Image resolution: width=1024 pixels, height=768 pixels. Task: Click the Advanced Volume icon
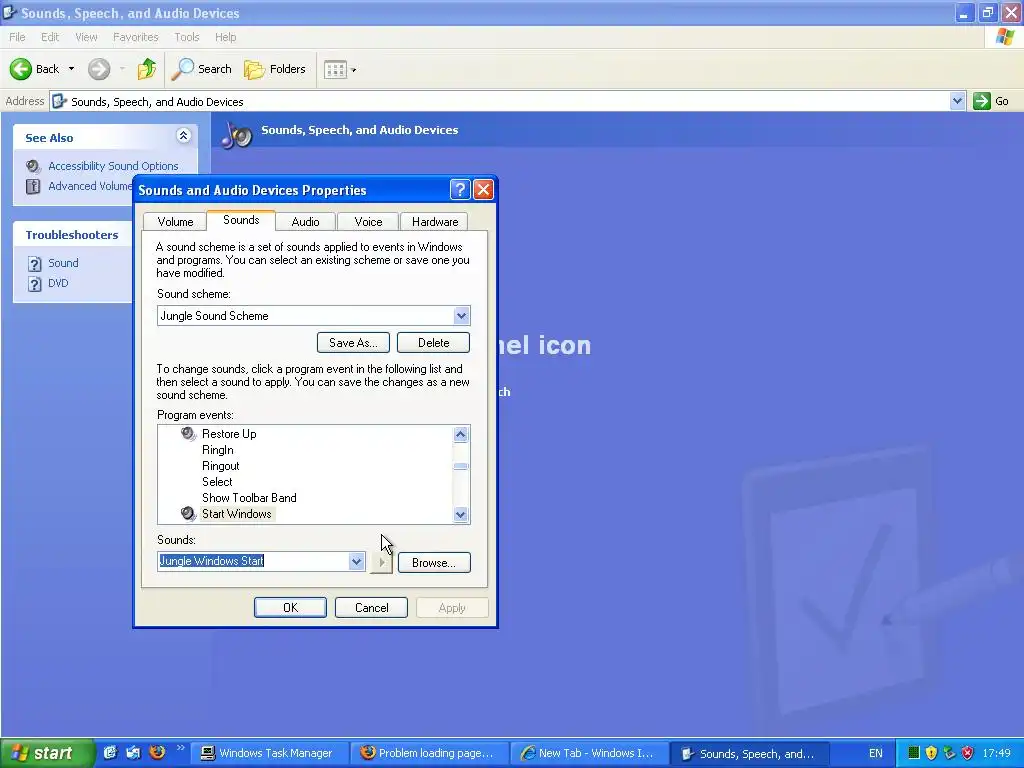tap(33, 186)
